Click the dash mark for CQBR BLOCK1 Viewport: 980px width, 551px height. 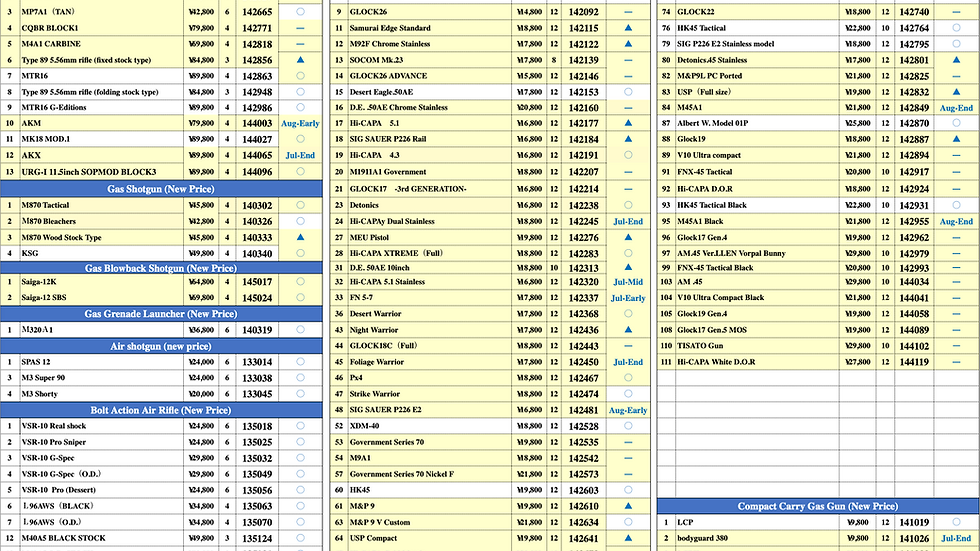tap(300, 28)
